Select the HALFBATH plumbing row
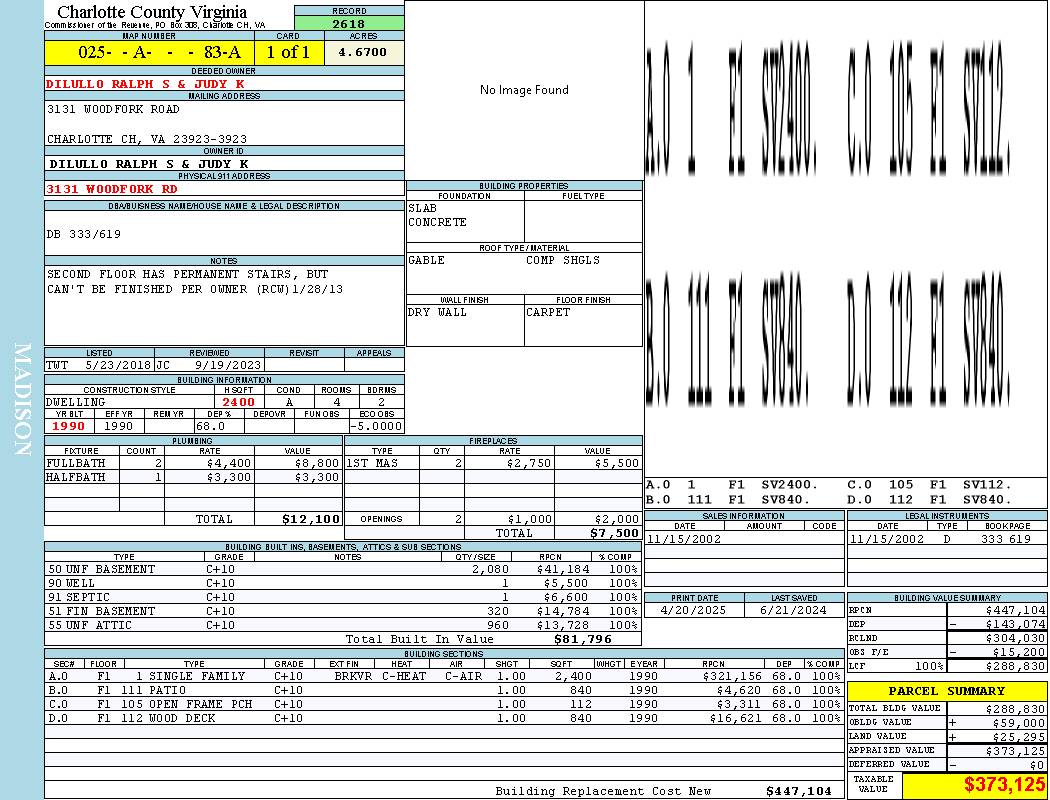The width and height of the screenshot is (1050, 800). coord(194,477)
